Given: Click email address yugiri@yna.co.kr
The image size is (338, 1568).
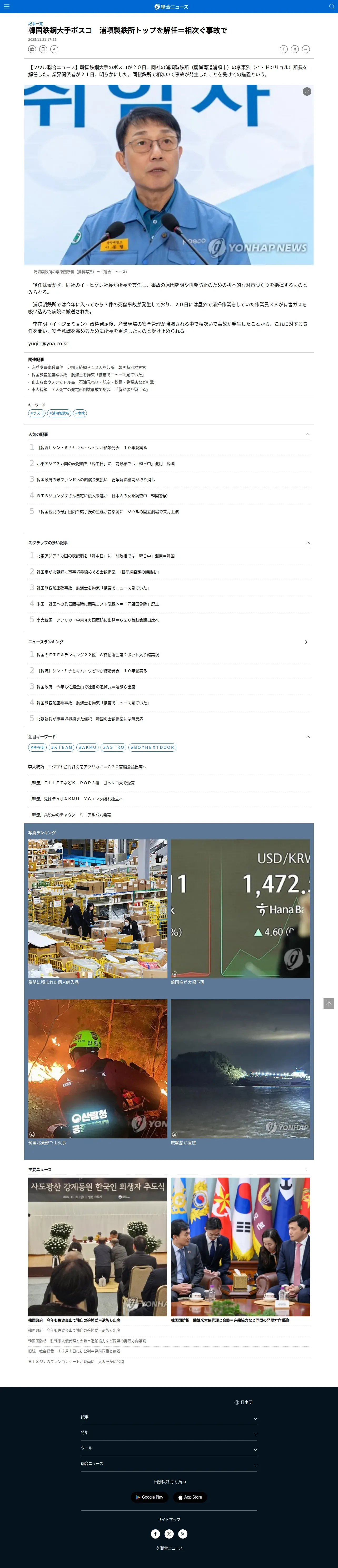Looking at the screenshot, I should tap(48, 344).
